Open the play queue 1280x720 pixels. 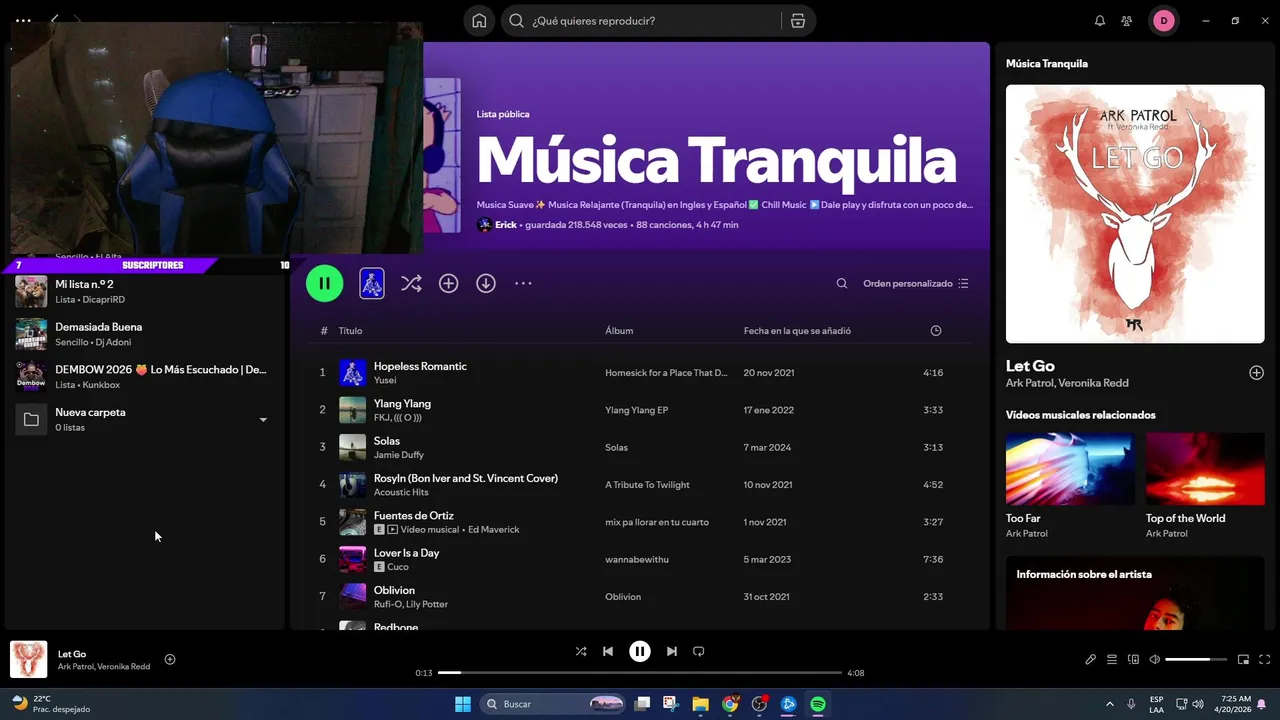(x=1112, y=659)
